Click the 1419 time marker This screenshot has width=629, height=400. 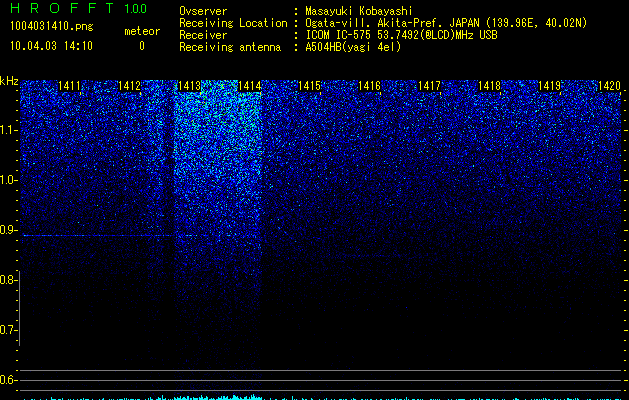[x=550, y=85]
